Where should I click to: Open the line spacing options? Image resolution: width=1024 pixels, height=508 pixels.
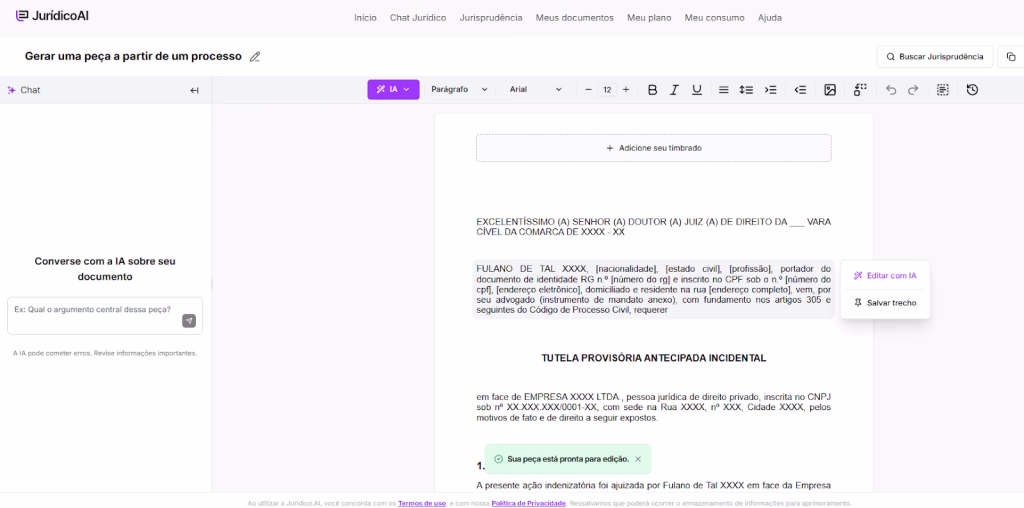(x=746, y=90)
